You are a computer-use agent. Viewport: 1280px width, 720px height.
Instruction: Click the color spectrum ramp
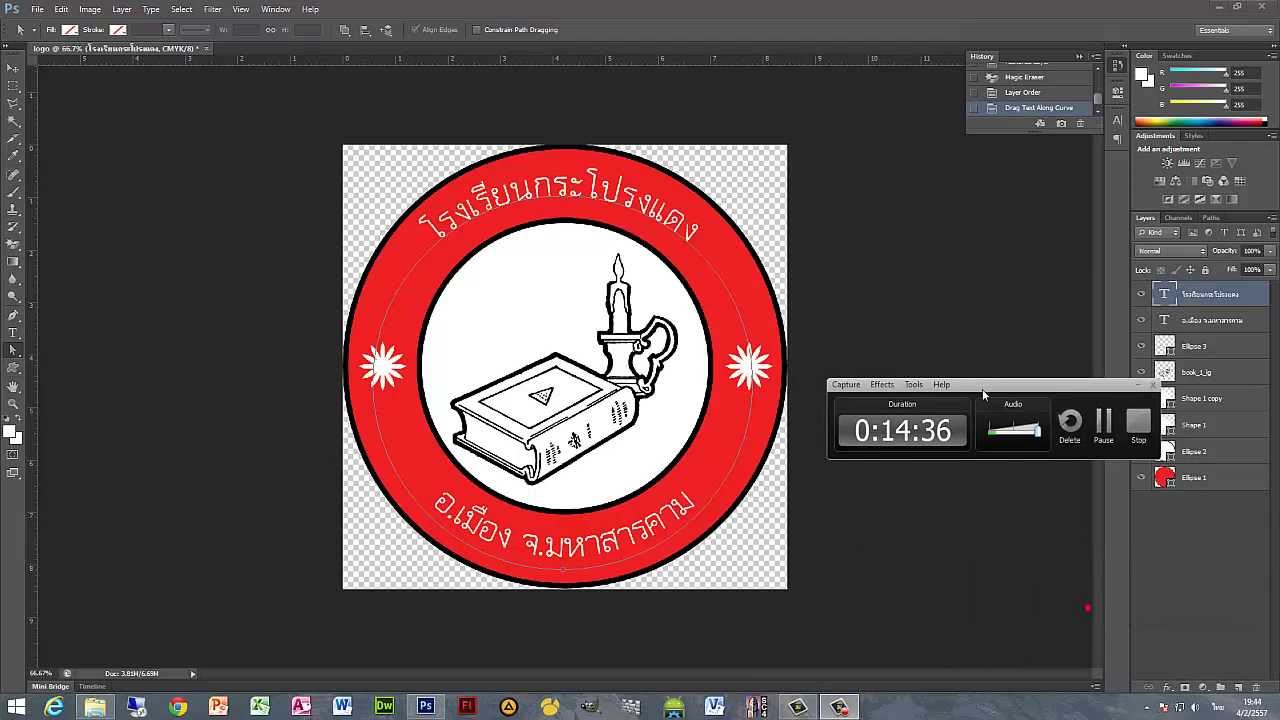1201,122
